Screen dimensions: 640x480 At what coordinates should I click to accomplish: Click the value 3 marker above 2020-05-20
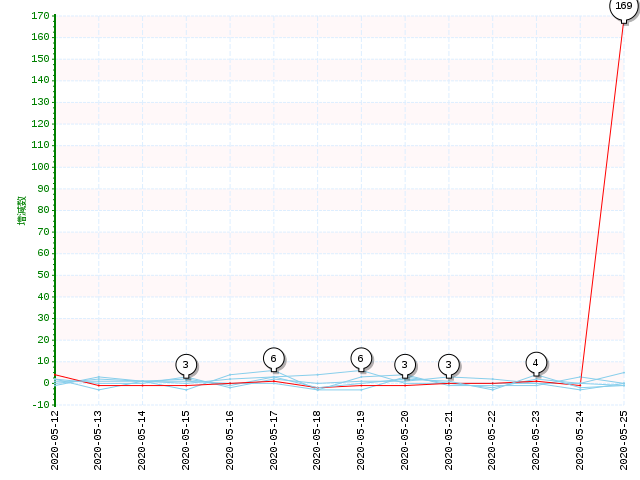[405, 365]
